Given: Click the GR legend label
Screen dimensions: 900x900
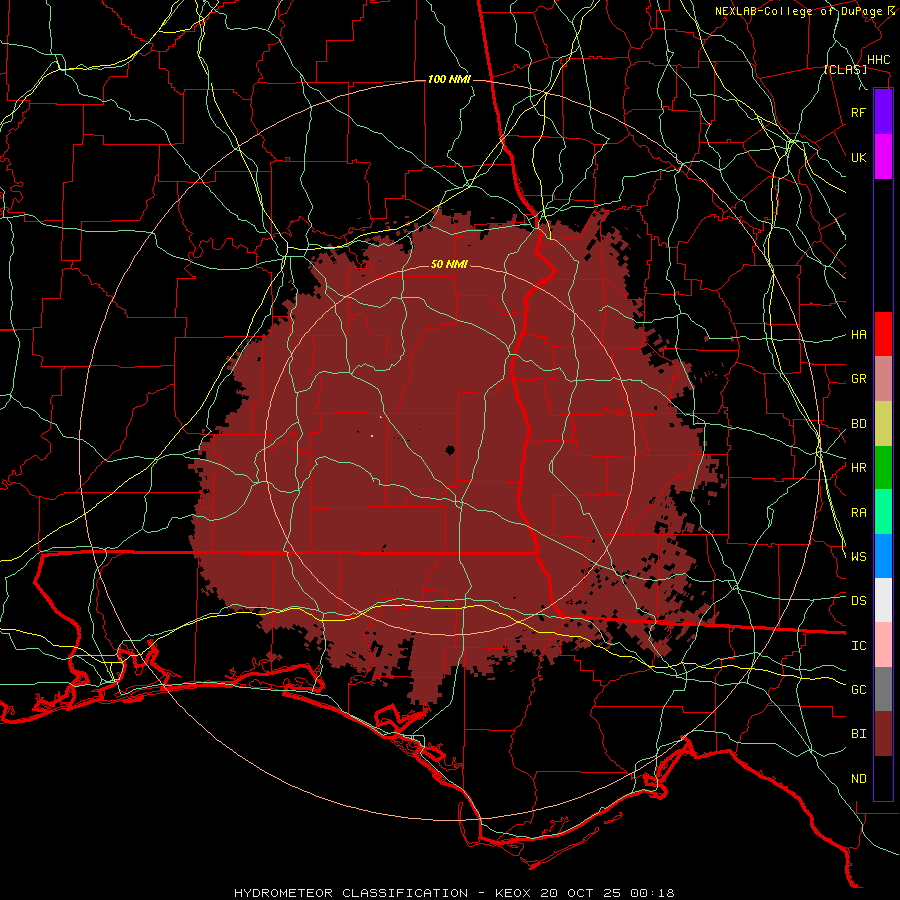Looking at the screenshot, I should coord(859,379).
